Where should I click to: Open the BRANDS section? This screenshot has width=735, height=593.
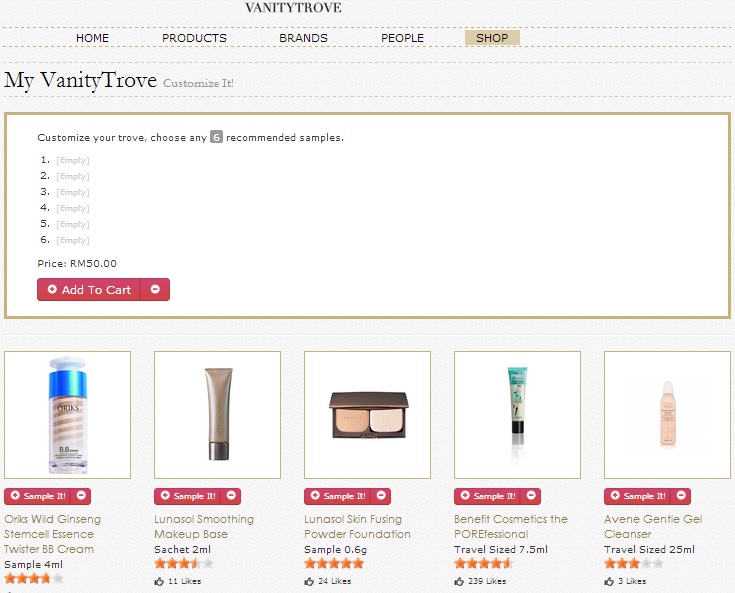pyautogui.click(x=303, y=38)
